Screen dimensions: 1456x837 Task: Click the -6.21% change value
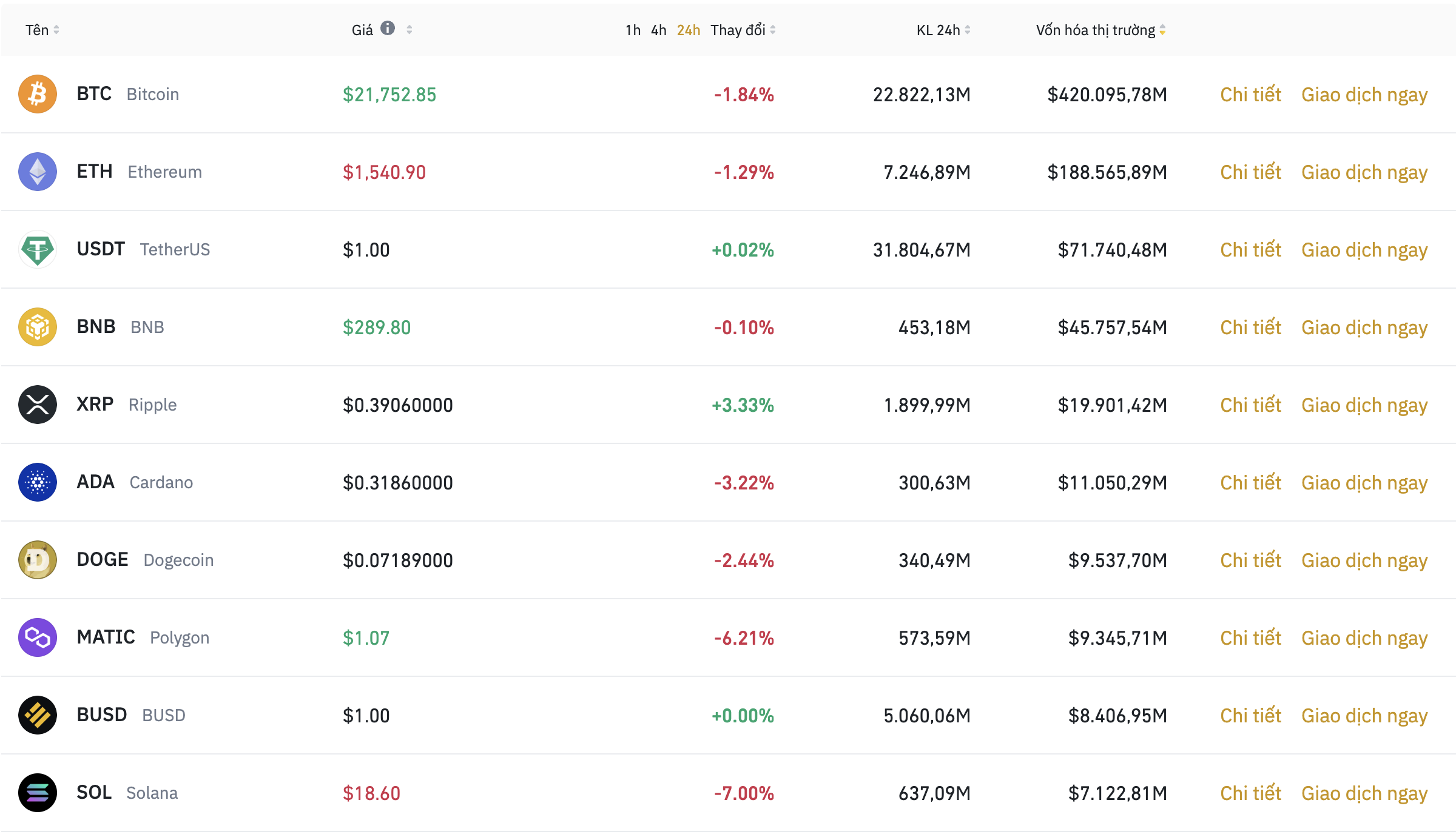click(744, 638)
